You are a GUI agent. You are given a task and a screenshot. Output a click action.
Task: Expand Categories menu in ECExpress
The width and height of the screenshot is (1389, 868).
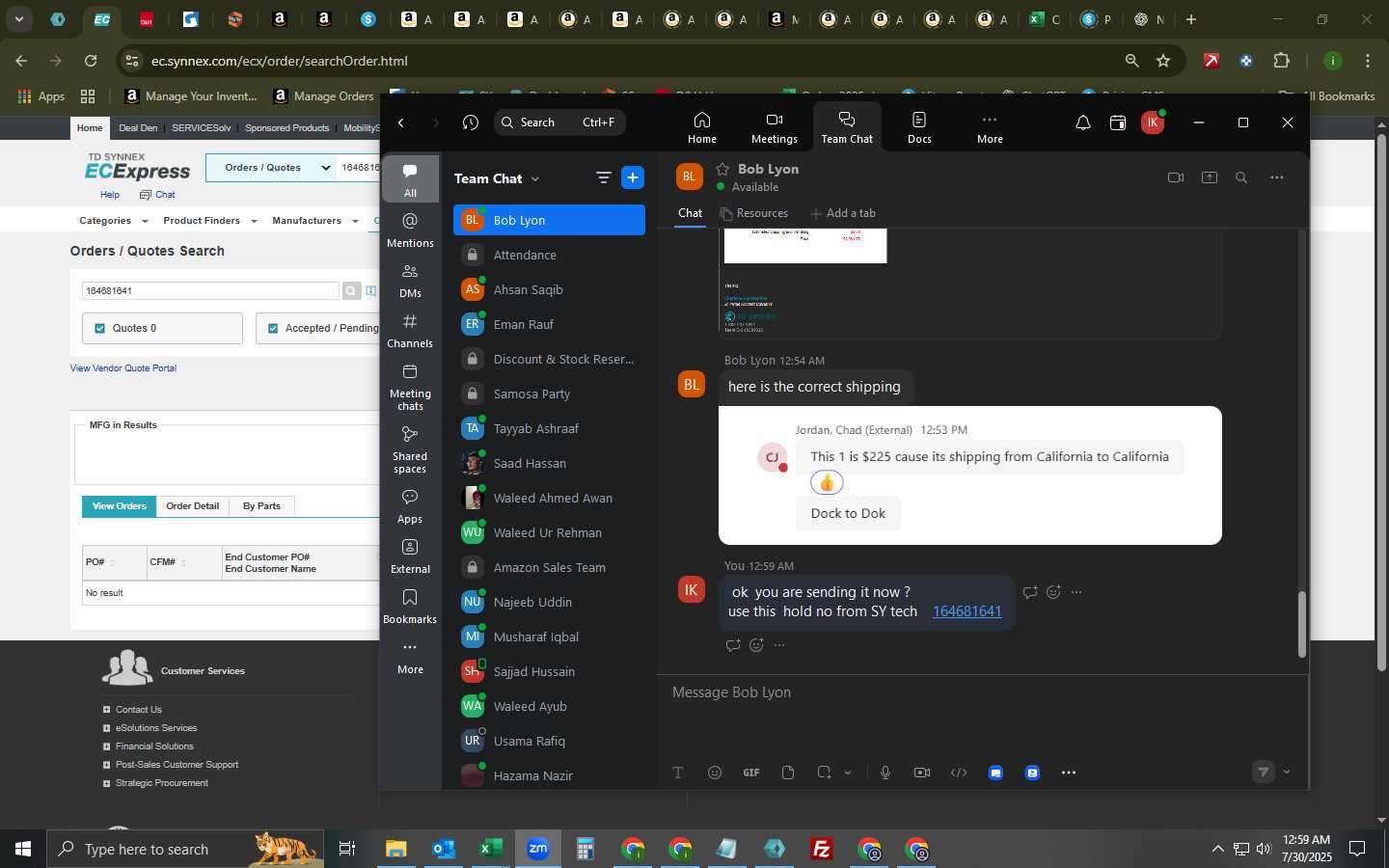pyautogui.click(x=112, y=221)
